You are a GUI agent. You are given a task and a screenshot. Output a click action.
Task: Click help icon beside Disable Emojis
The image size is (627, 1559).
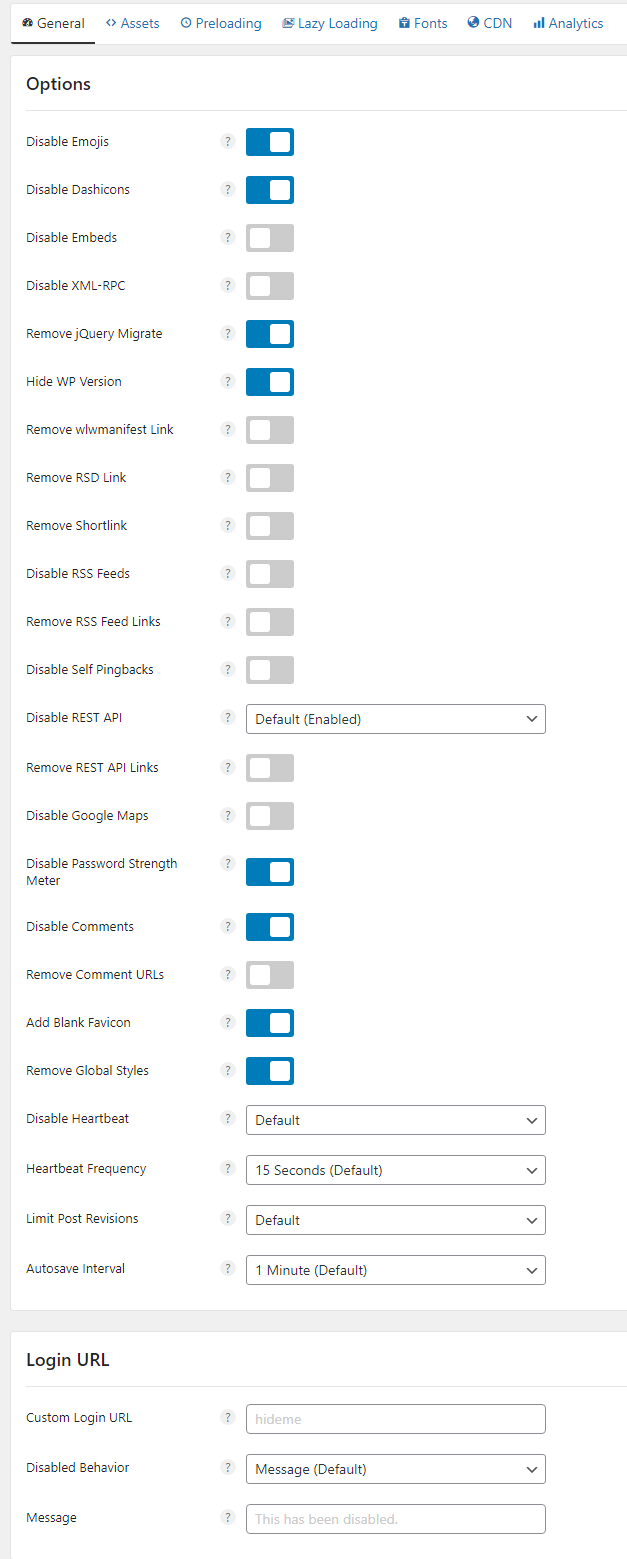[227, 142]
